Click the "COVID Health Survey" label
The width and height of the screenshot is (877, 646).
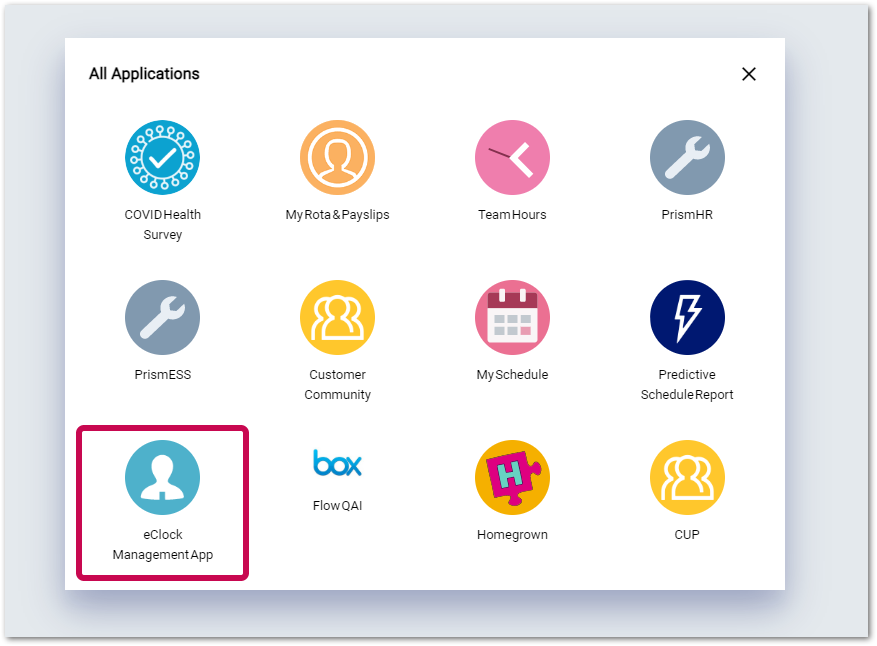pyautogui.click(x=163, y=224)
